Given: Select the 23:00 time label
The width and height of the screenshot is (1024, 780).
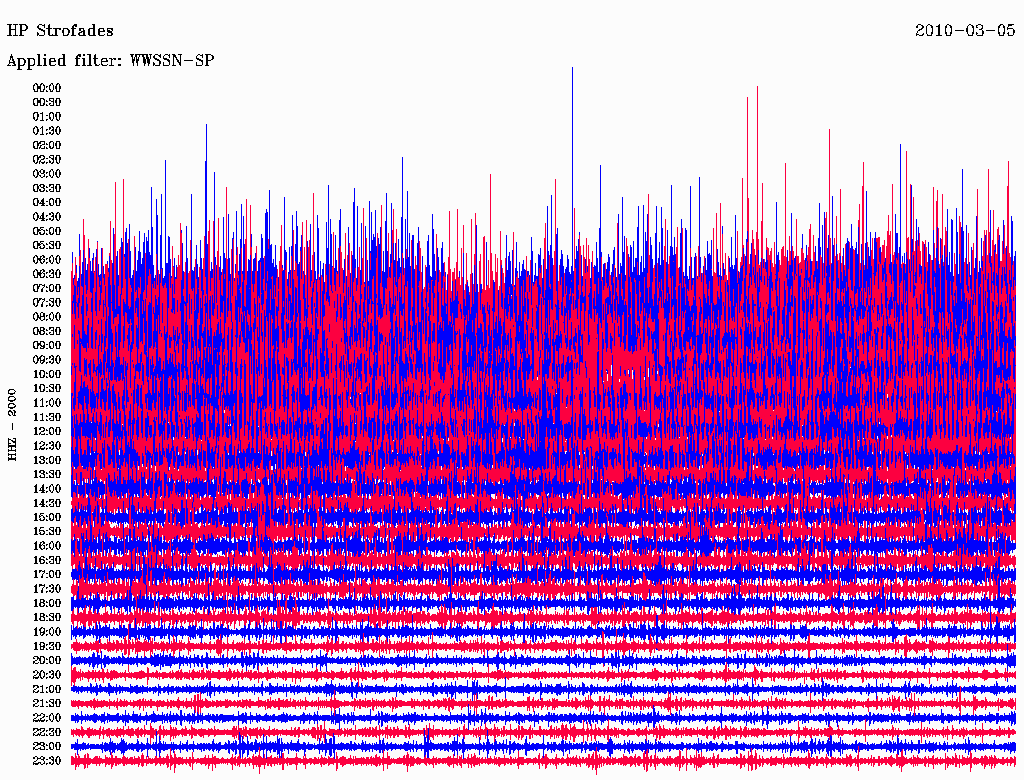Looking at the screenshot, I should 47,747.
